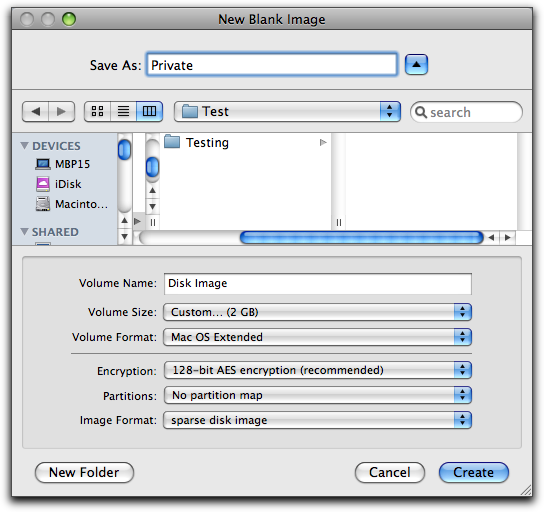Go forward with the right arrow button
This screenshot has height=512, width=544.
click(61, 112)
